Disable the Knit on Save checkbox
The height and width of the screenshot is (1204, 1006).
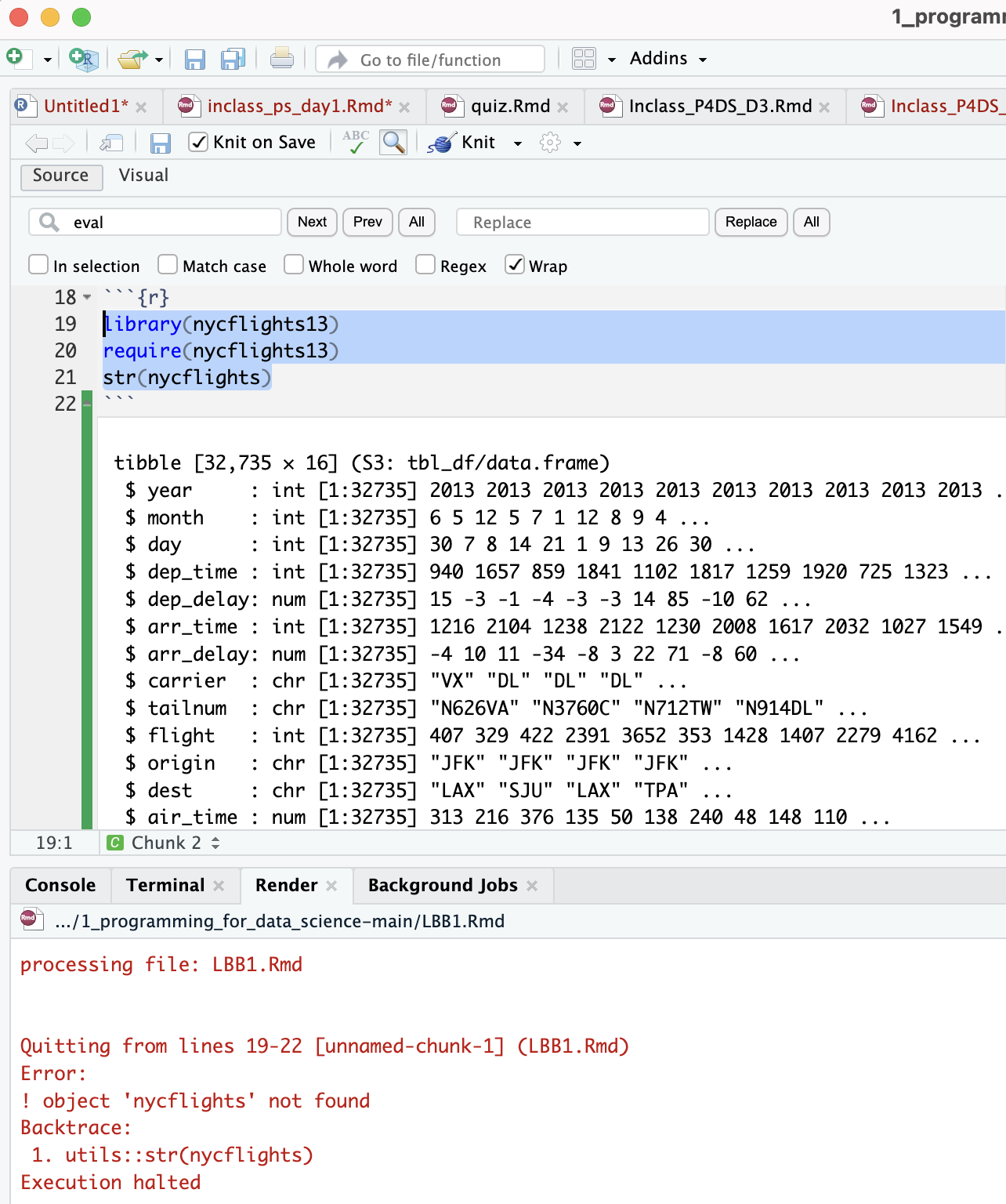[198, 142]
